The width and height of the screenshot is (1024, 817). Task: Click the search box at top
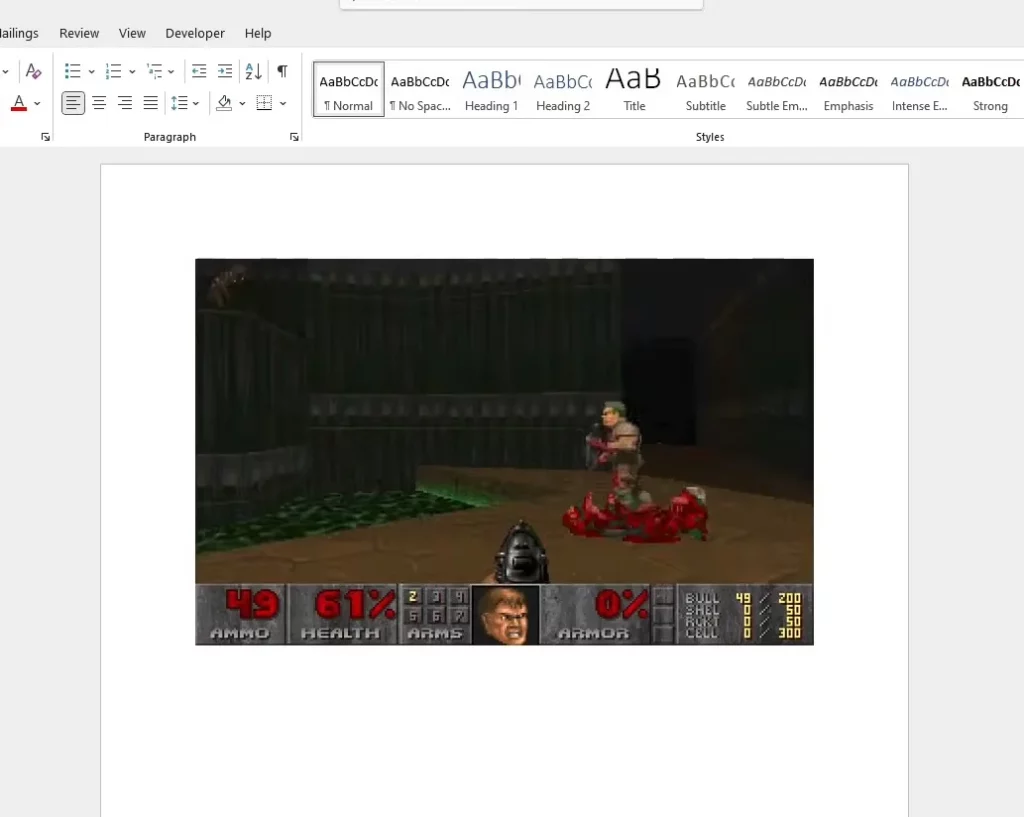pos(521,4)
